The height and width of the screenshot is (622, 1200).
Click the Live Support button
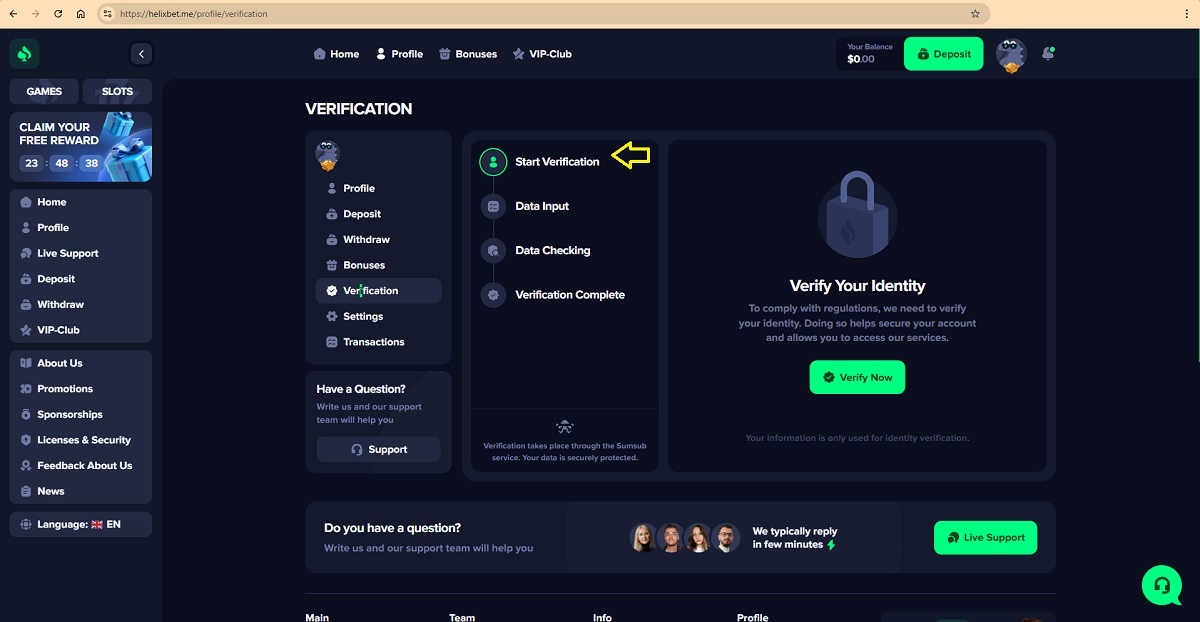(x=985, y=538)
